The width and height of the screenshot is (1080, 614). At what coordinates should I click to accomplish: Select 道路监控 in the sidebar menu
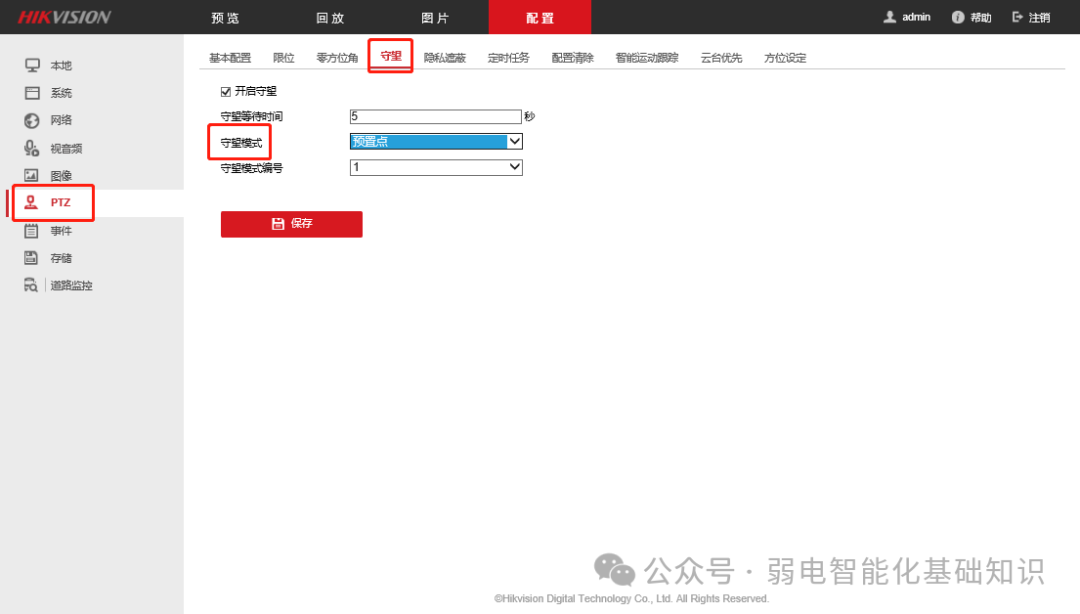72,286
